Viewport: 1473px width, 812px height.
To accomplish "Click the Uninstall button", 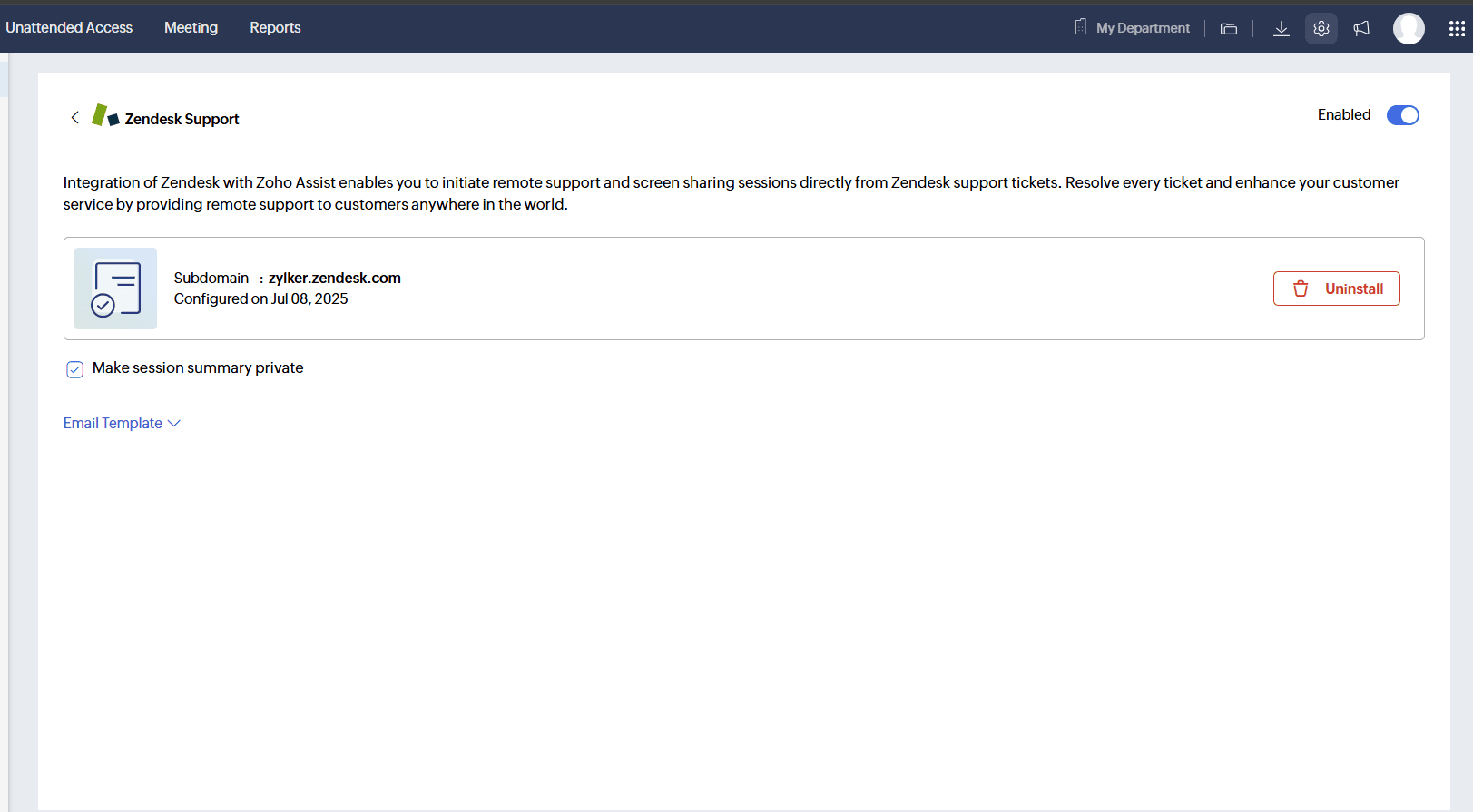I will point(1336,289).
